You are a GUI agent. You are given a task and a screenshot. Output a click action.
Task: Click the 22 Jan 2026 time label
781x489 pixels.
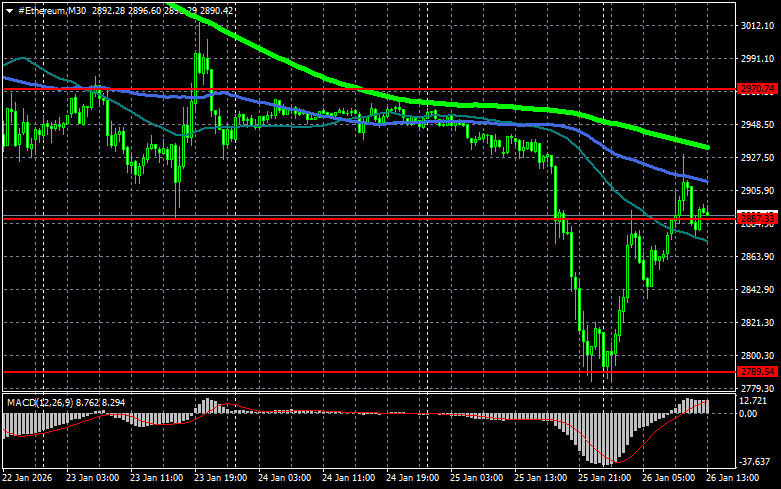(x=27, y=478)
